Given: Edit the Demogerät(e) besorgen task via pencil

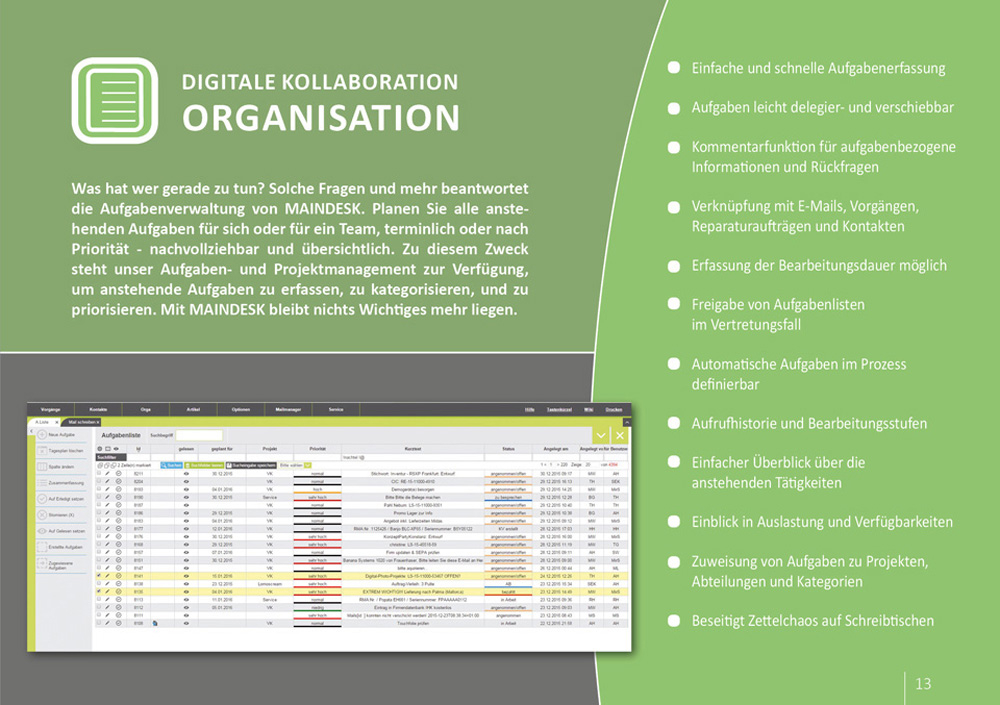Looking at the screenshot, I should click(108, 489).
